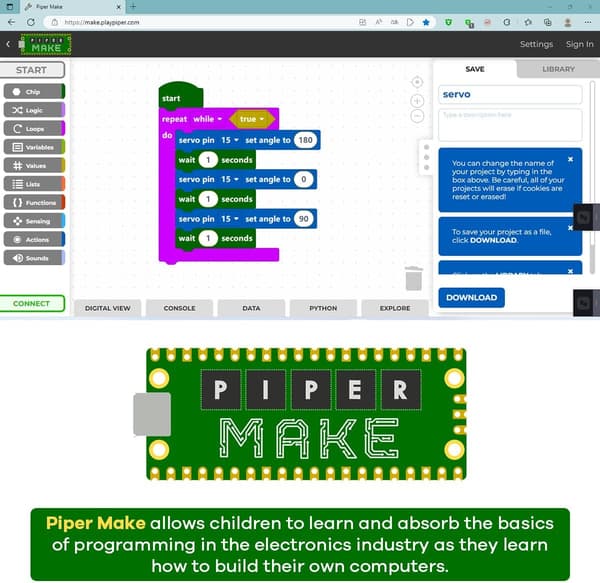Click the CONNECT button
Viewport: 600px width, 583px height.
tap(32, 303)
